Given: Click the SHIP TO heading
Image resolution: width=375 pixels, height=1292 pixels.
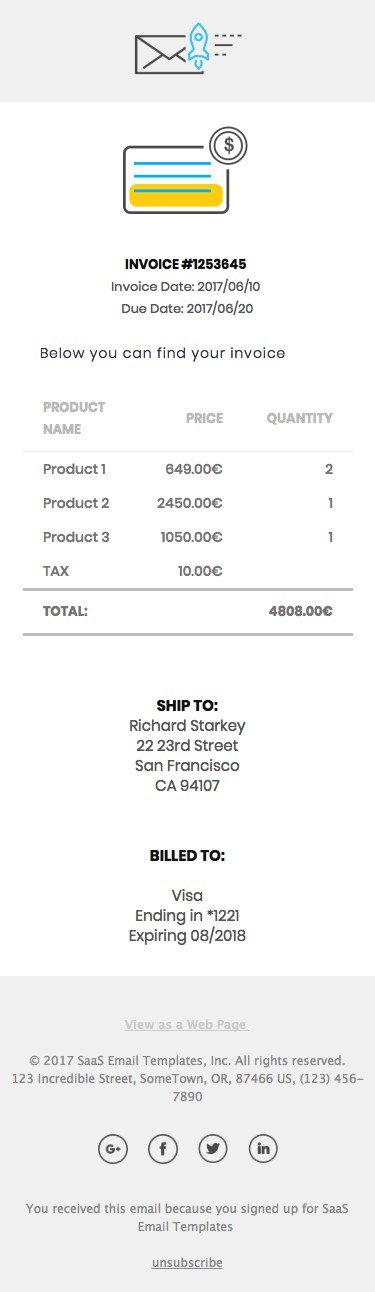Looking at the screenshot, I should click(x=187, y=705).
